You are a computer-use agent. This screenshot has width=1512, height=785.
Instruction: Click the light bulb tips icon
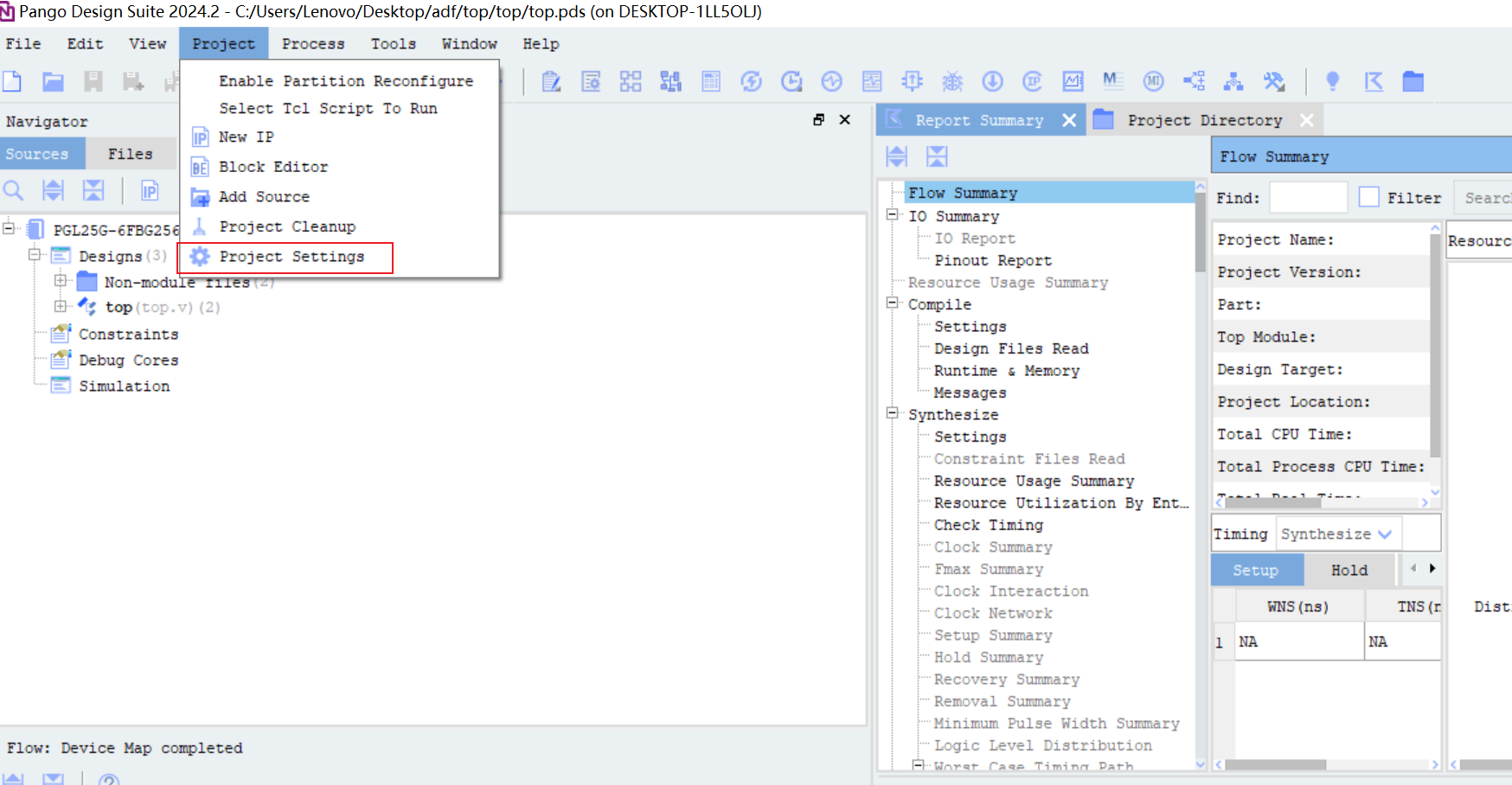coord(1333,81)
